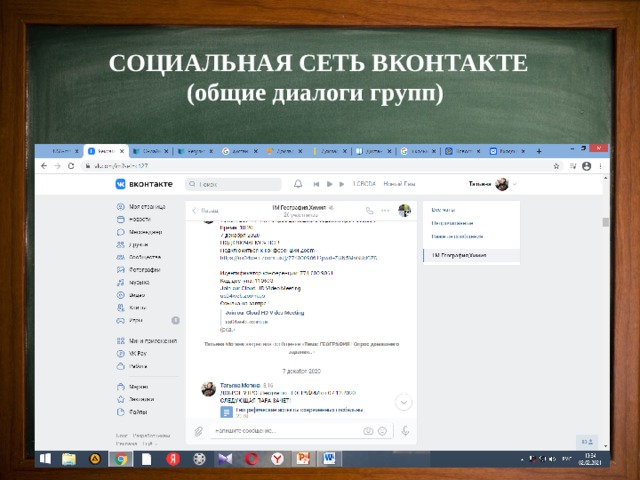The width and height of the screenshot is (640, 480).
Task: Open My Page in VK sidebar
Action: click(x=141, y=207)
